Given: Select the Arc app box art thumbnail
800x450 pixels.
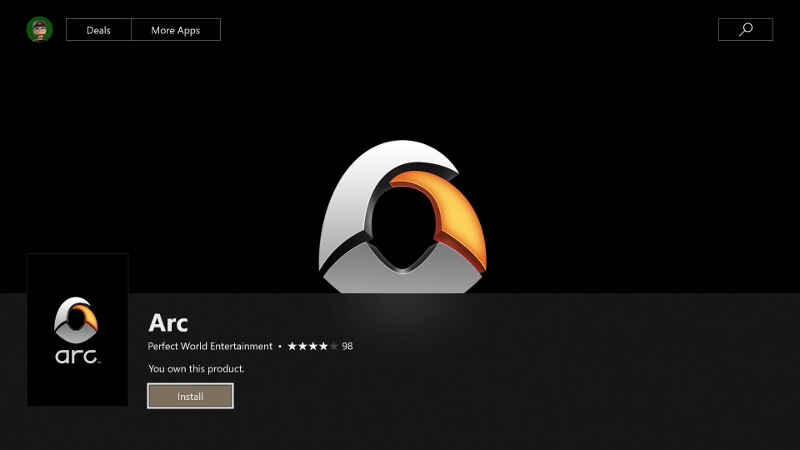Looking at the screenshot, I should (x=78, y=330).
